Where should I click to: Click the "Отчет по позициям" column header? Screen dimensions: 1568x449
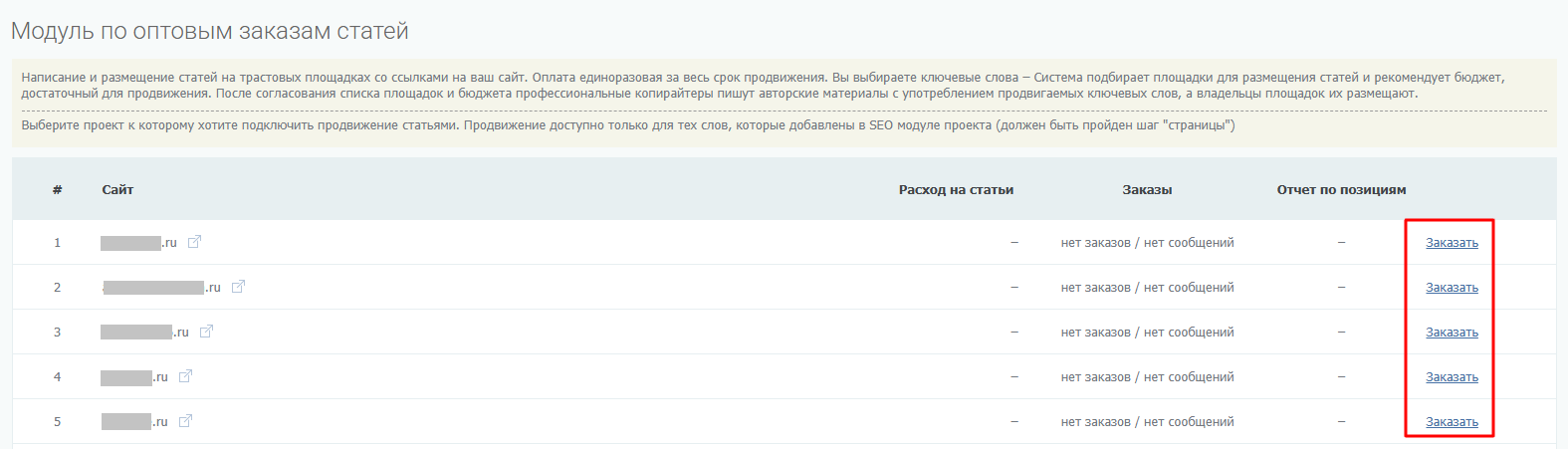(1341, 190)
